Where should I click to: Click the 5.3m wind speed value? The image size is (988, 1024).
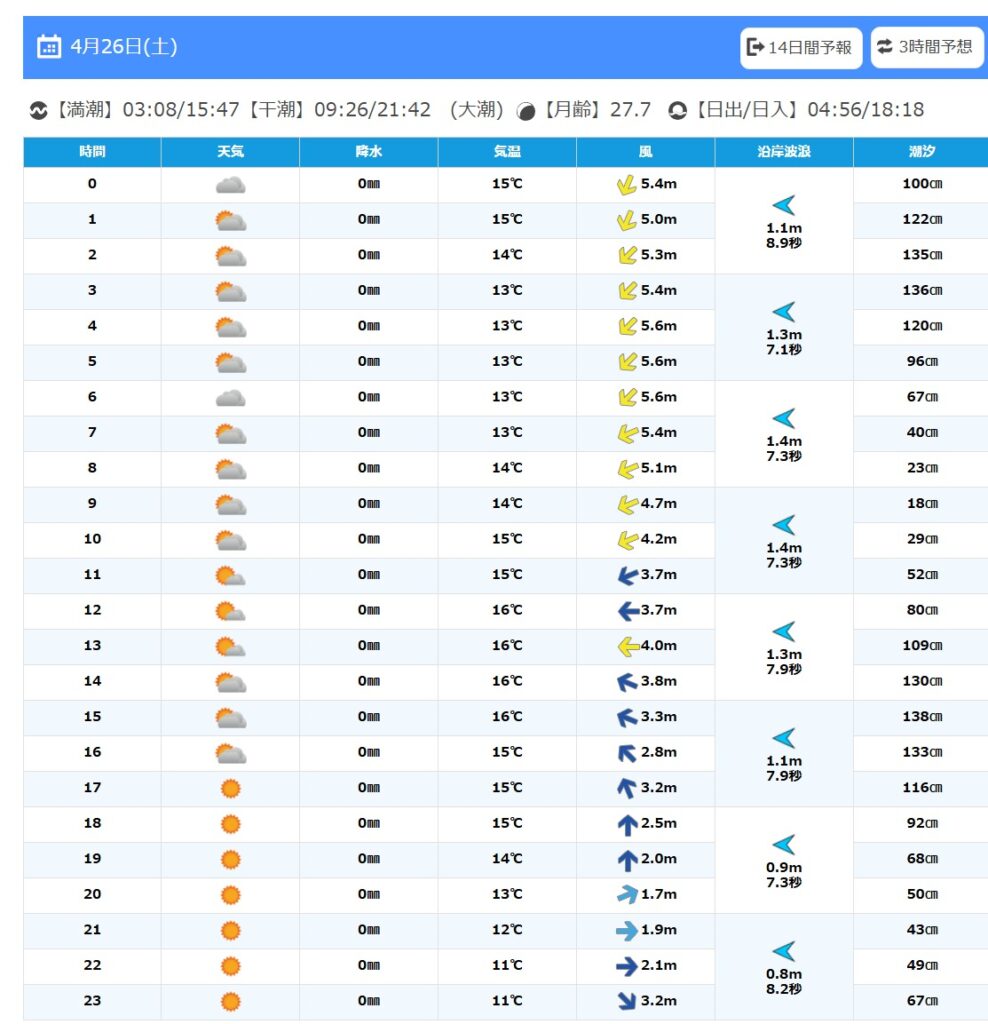tap(659, 255)
